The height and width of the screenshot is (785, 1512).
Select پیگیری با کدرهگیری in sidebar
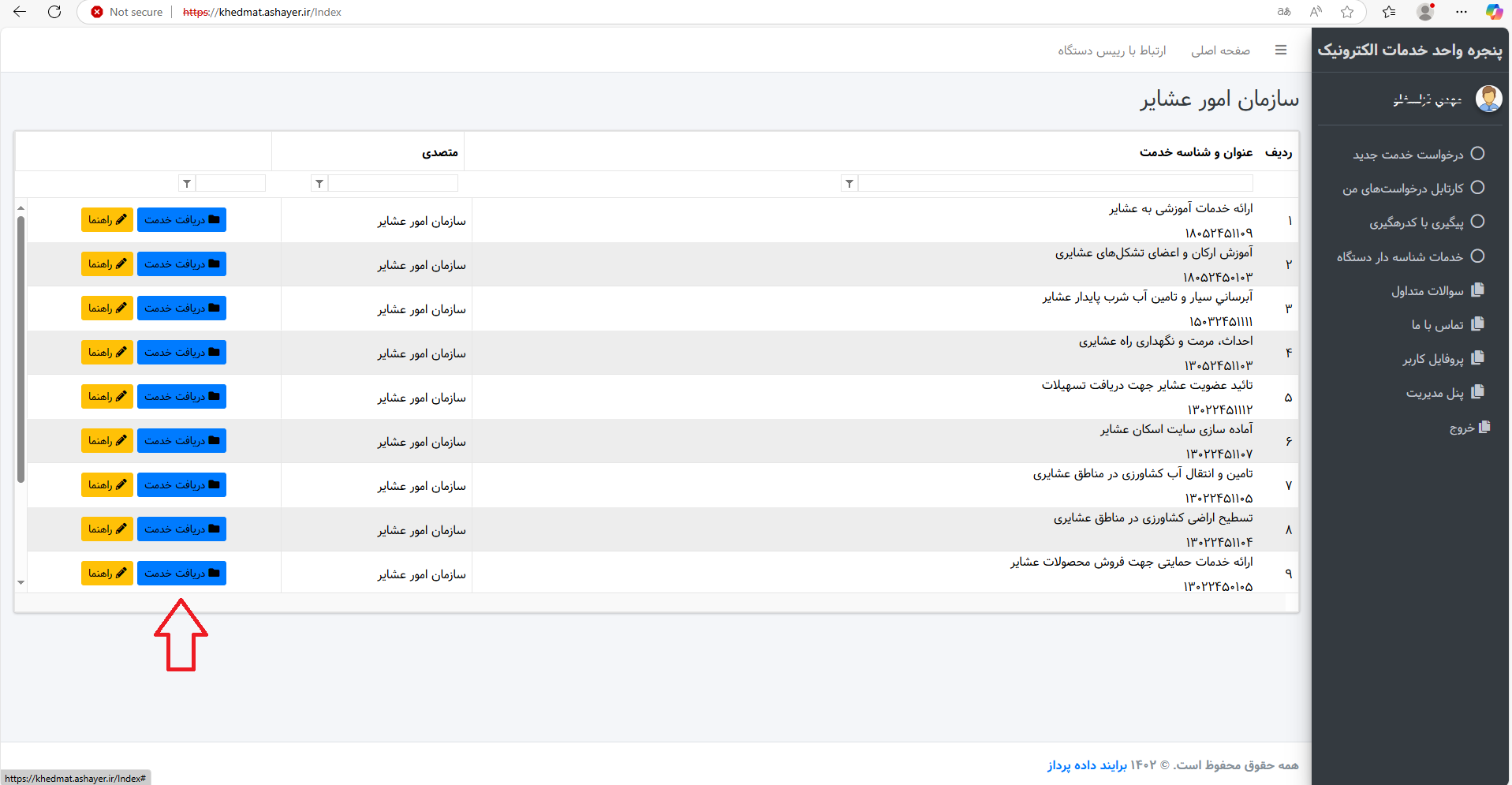[x=1417, y=222]
